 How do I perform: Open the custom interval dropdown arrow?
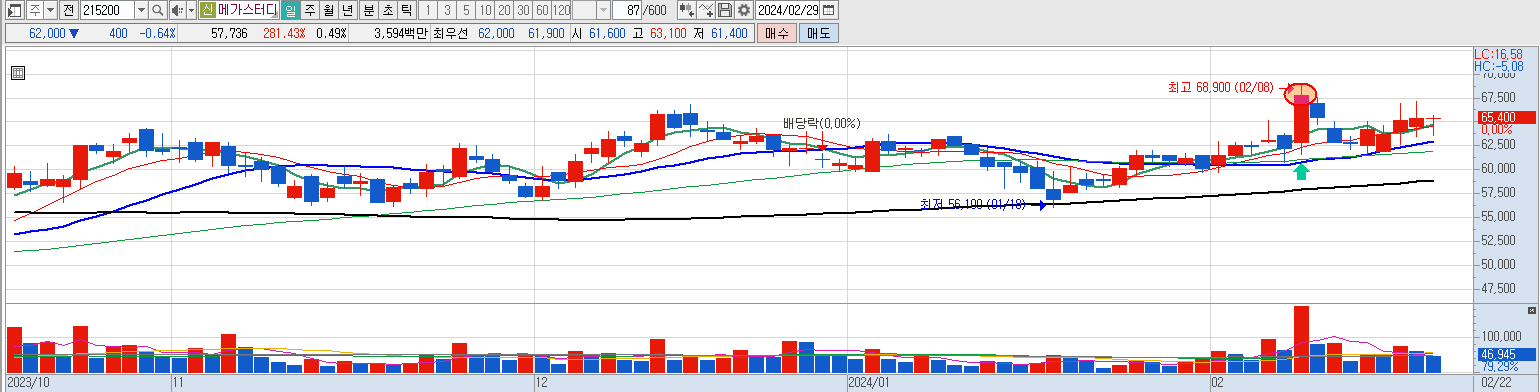tap(603, 10)
